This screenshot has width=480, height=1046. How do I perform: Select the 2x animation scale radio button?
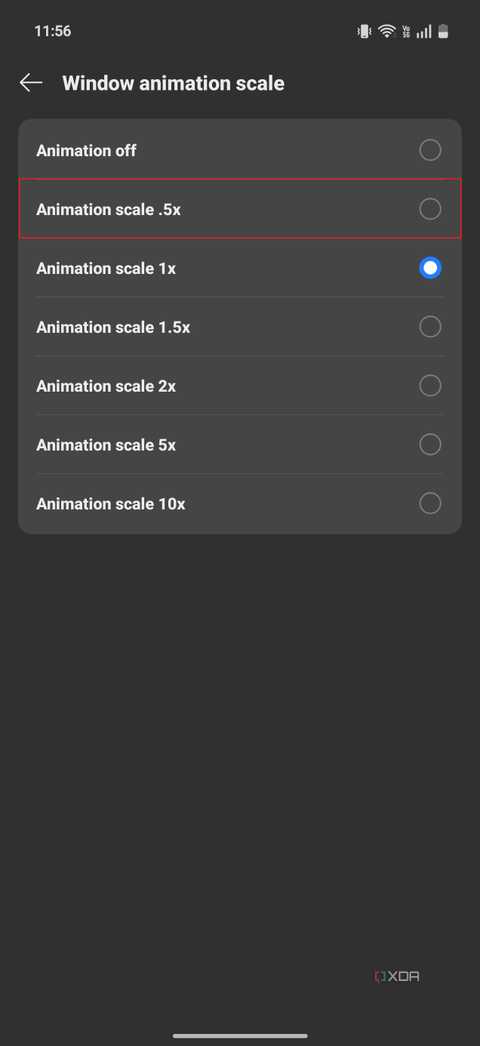pos(430,386)
